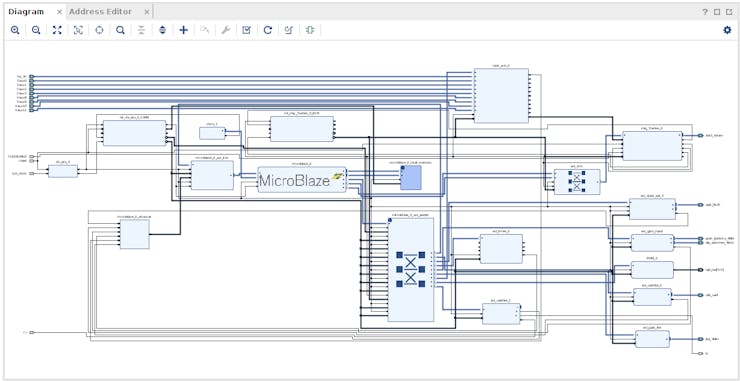The image size is (740, 381).
Task: Expand the AXI peripheral interconnect plus box
Action: (x=390, y=220)
